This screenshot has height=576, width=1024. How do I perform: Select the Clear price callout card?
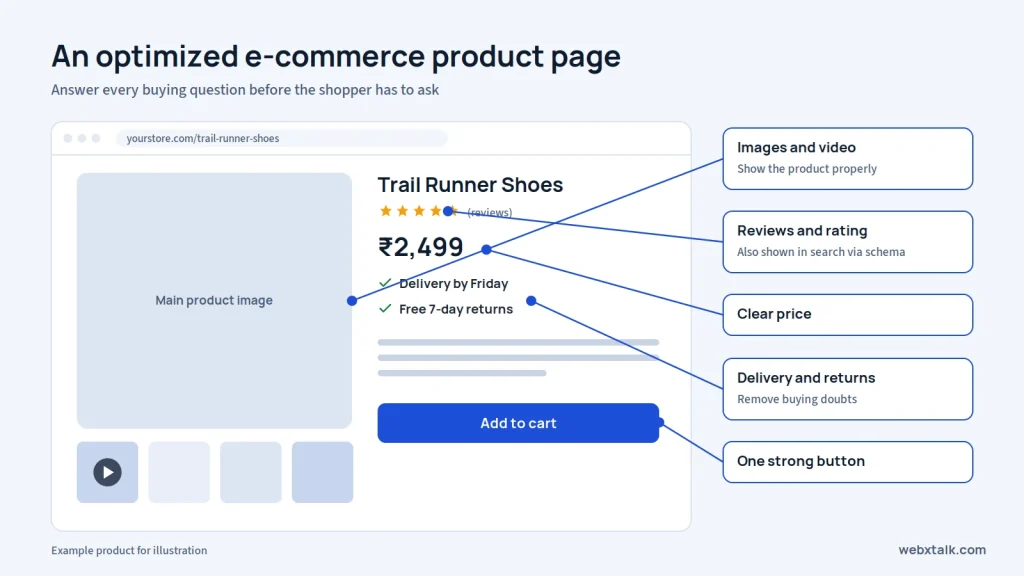[x=848, y=315]
